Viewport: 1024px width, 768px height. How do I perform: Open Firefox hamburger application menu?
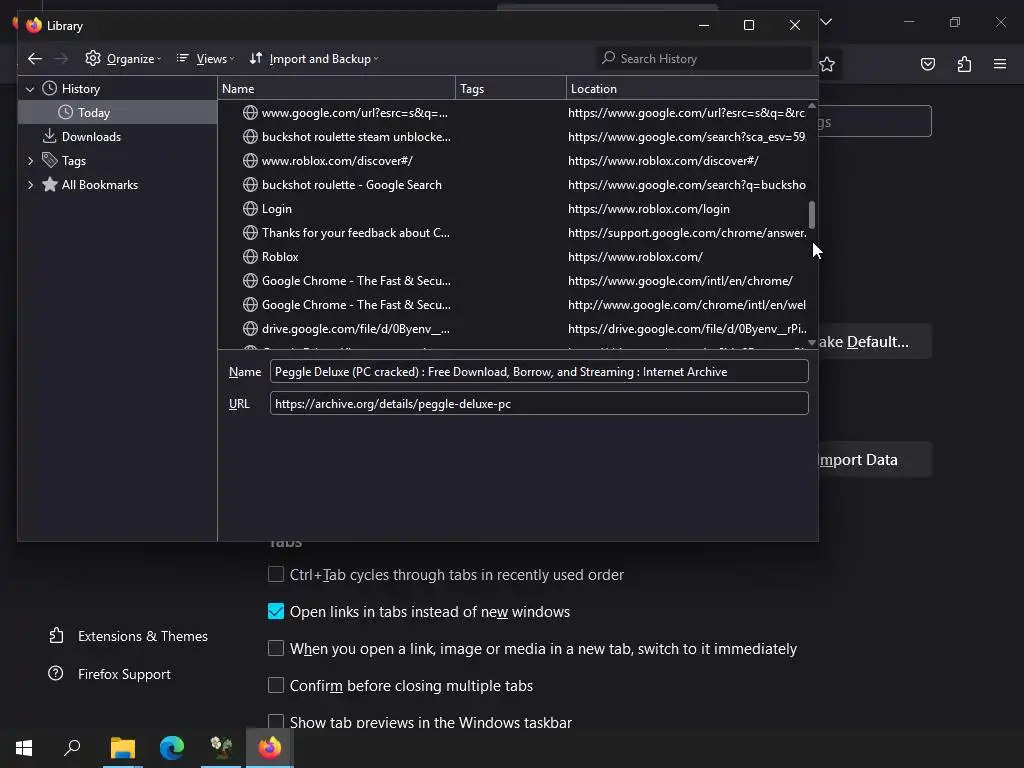[x=1000, y=64]
